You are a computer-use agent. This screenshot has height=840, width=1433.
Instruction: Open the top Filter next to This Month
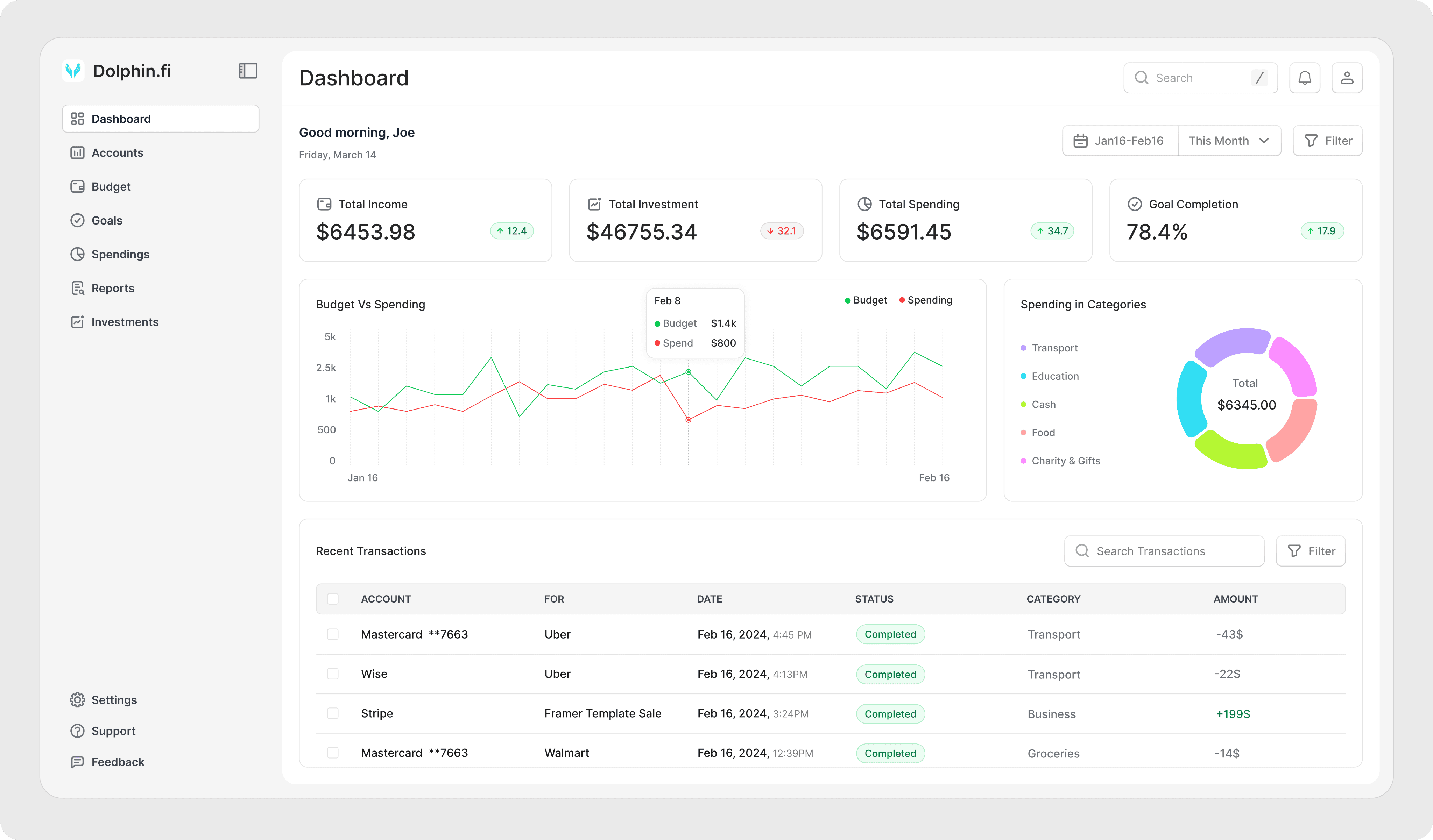coord(1327,141)
